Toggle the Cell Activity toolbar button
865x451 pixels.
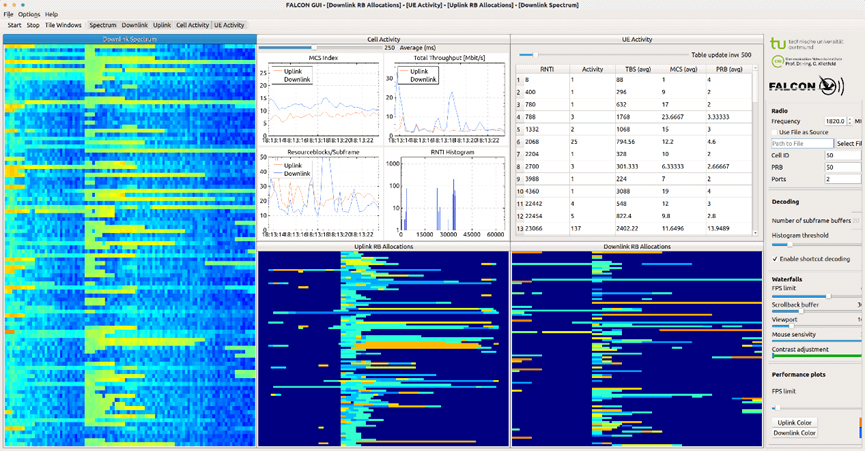[192, 24]
